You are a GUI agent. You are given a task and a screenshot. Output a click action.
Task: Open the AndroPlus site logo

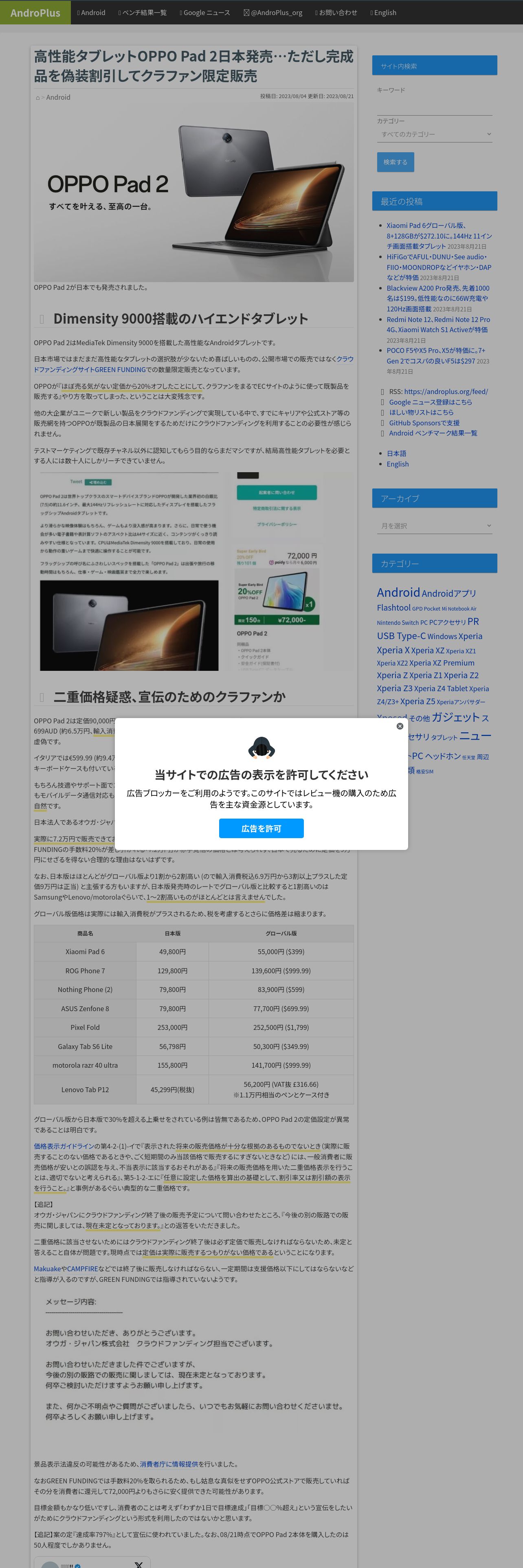35,12
